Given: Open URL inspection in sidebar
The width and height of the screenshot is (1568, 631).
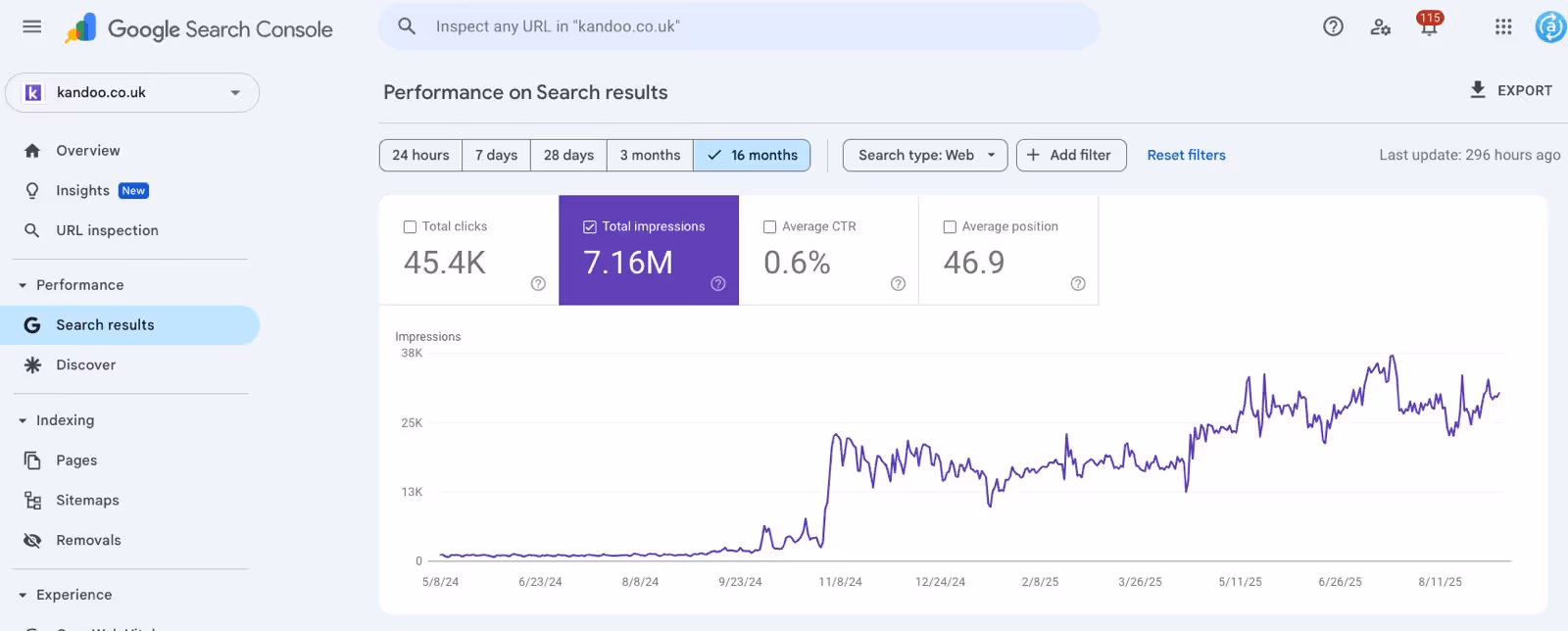Looking at the screenshot, I should coord(107,230).
